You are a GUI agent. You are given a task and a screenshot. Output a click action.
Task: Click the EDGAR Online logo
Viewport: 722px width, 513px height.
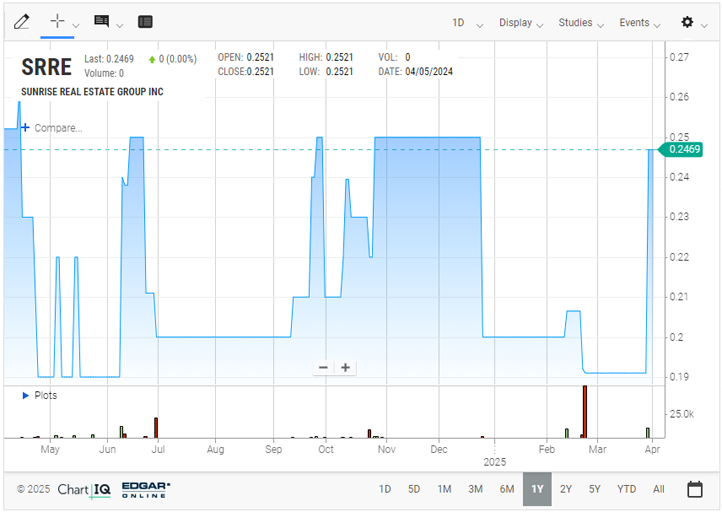(146, 490)
